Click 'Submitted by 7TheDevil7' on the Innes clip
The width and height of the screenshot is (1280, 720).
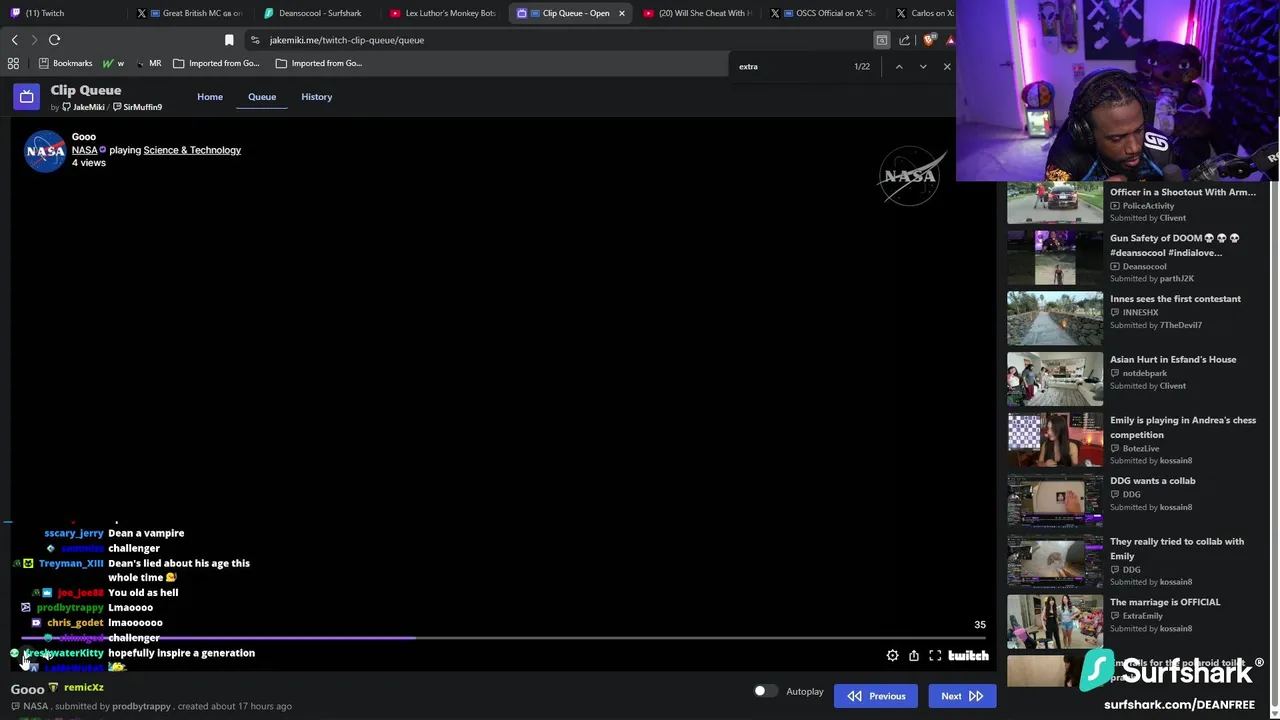tap(1156, 325)
